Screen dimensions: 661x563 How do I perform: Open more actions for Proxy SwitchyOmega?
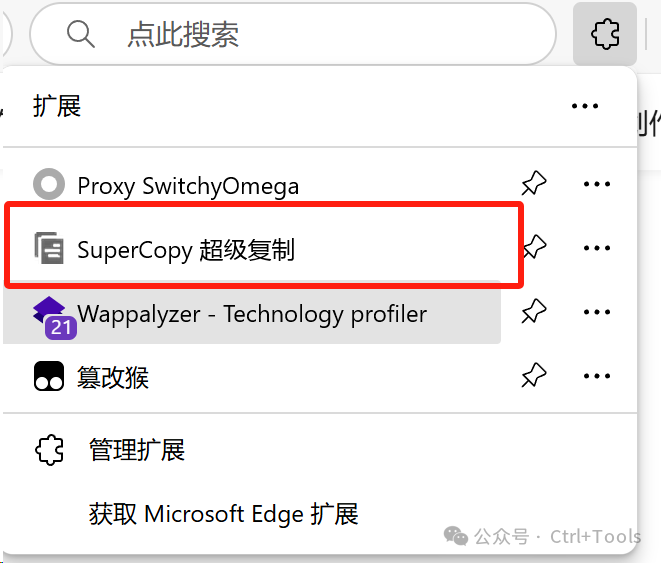pyautogui.click(x=596, y=184)
